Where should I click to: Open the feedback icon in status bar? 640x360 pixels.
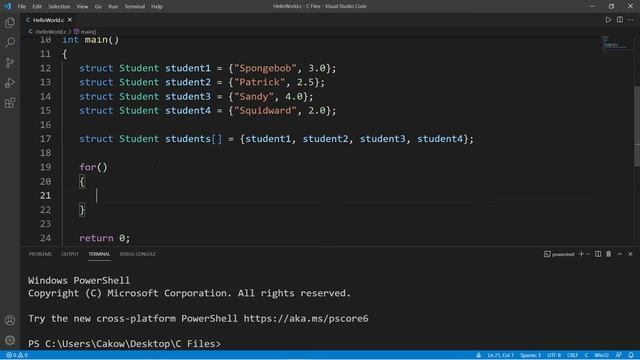tap(619, 355)
